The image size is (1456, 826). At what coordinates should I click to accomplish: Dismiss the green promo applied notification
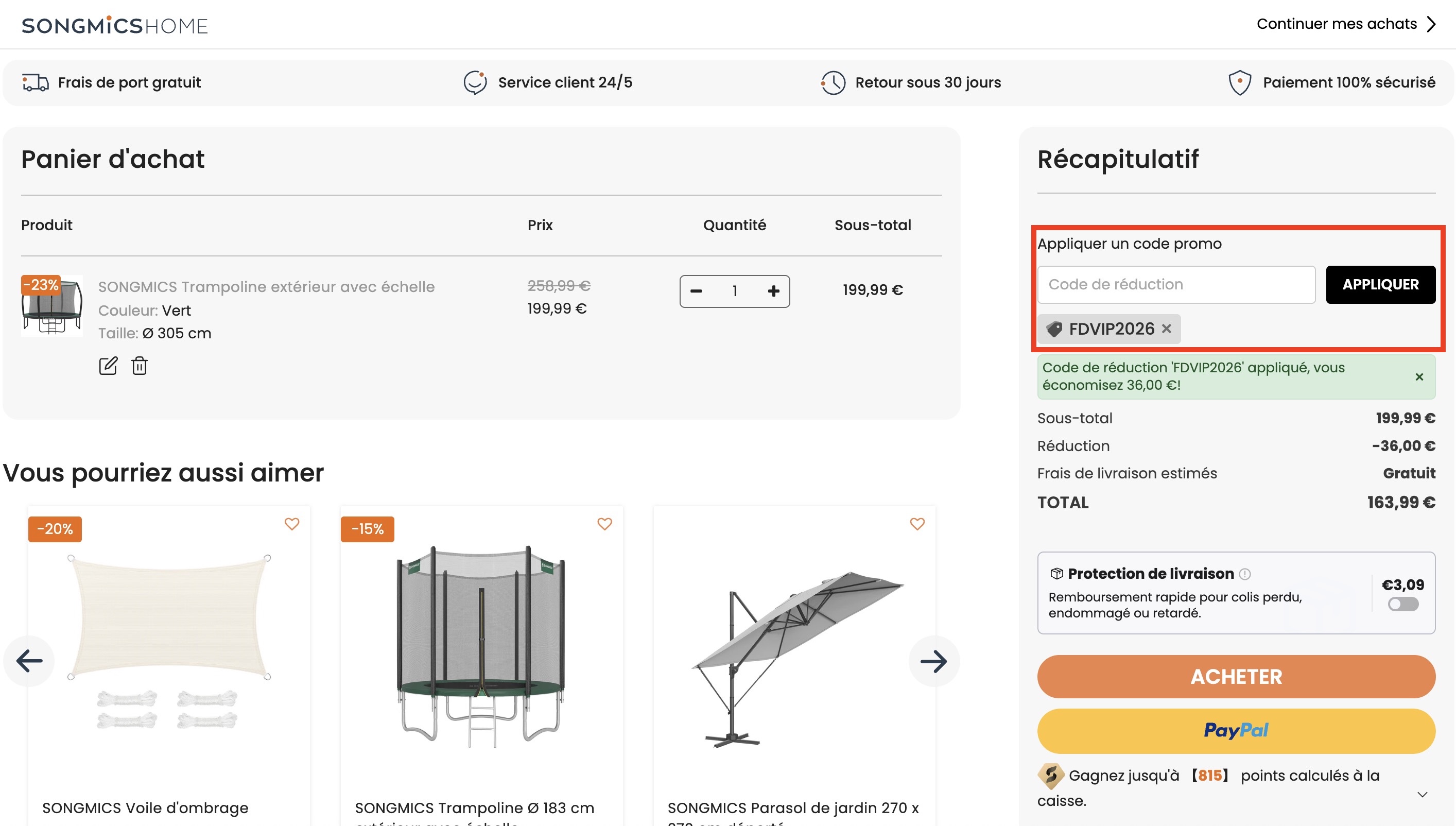1419,376
